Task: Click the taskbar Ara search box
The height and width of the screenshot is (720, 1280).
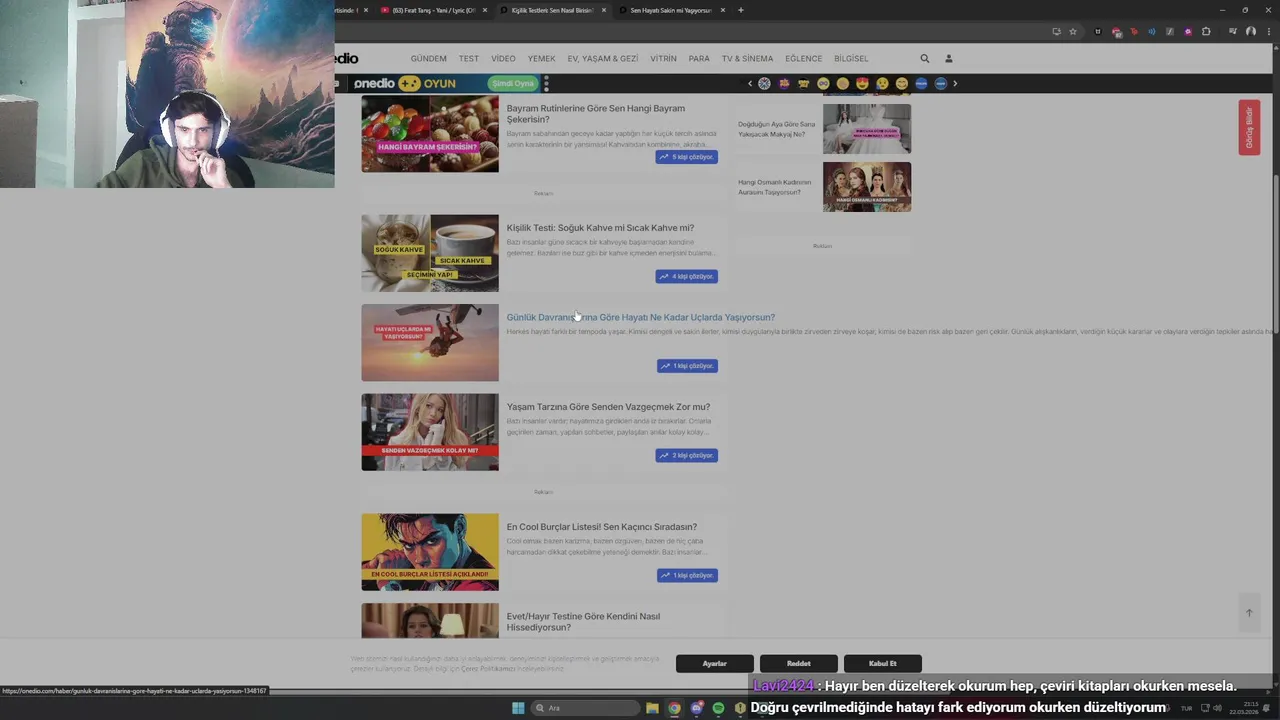Action: pos(585,708)
